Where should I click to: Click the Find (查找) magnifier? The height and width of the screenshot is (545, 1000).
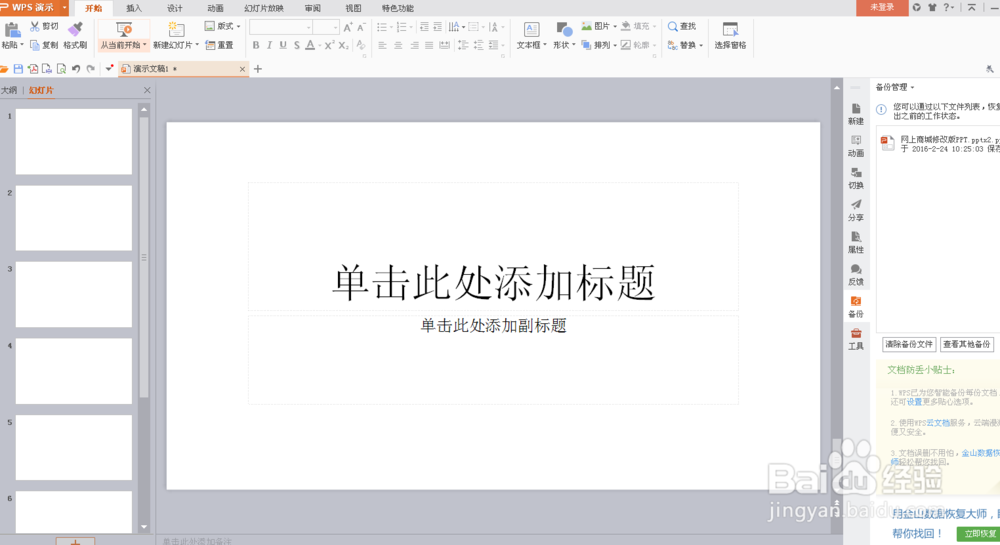[672, 26]
